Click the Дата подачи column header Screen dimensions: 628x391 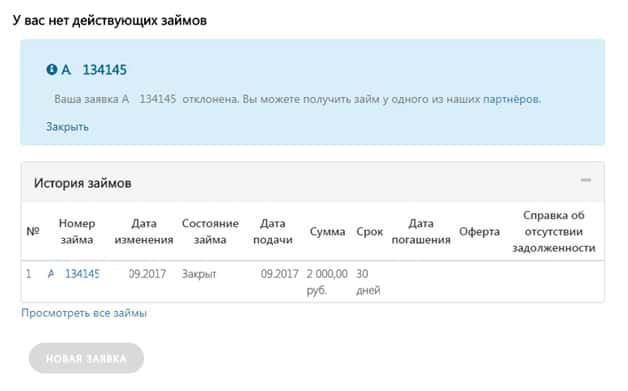[273, 232]
